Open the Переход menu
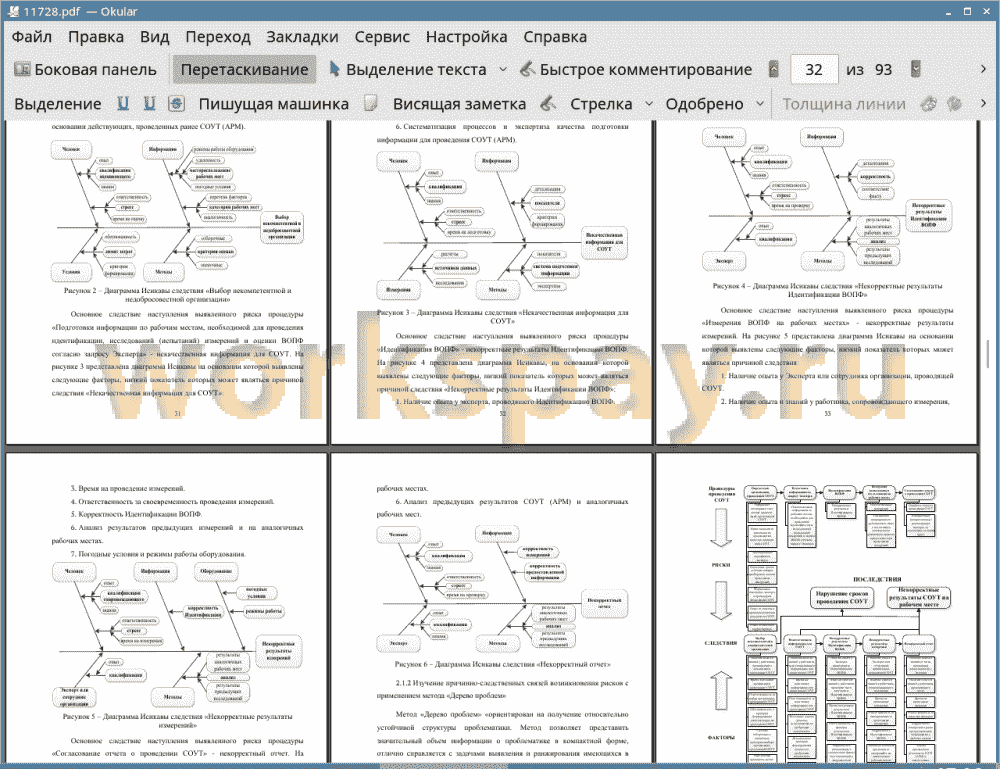This screenshot has height=769, width=1000. [x=217, y=37]
